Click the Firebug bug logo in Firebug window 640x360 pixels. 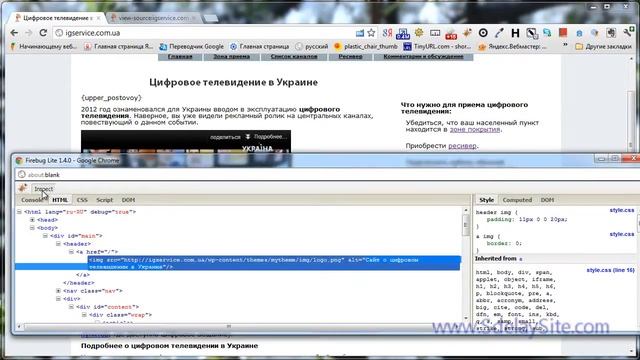pyautogui.click(x=22, y=188)
